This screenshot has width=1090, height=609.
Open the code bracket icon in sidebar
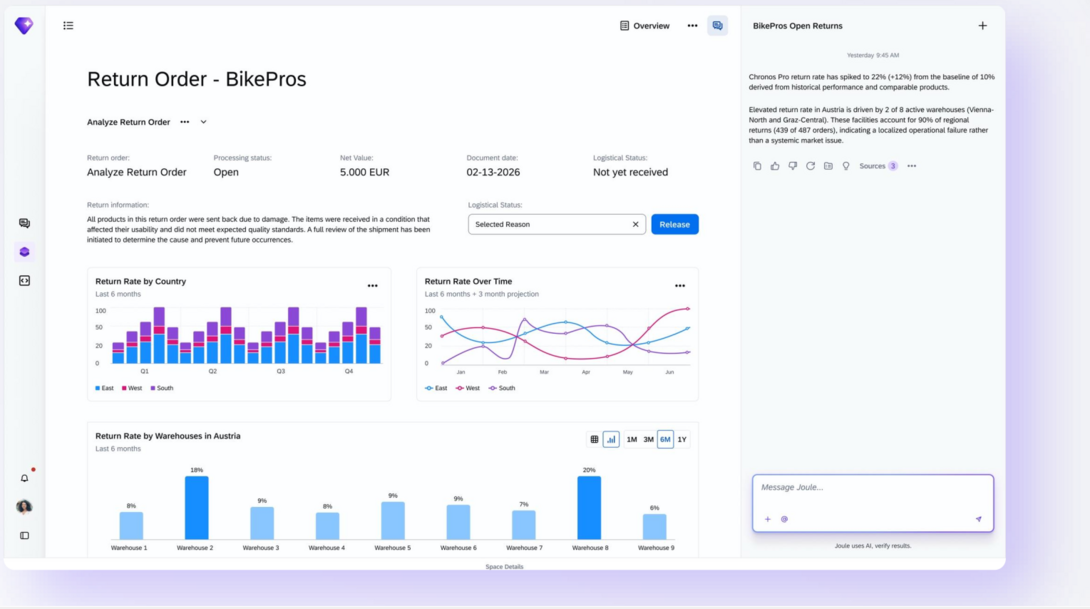[24, 281]
